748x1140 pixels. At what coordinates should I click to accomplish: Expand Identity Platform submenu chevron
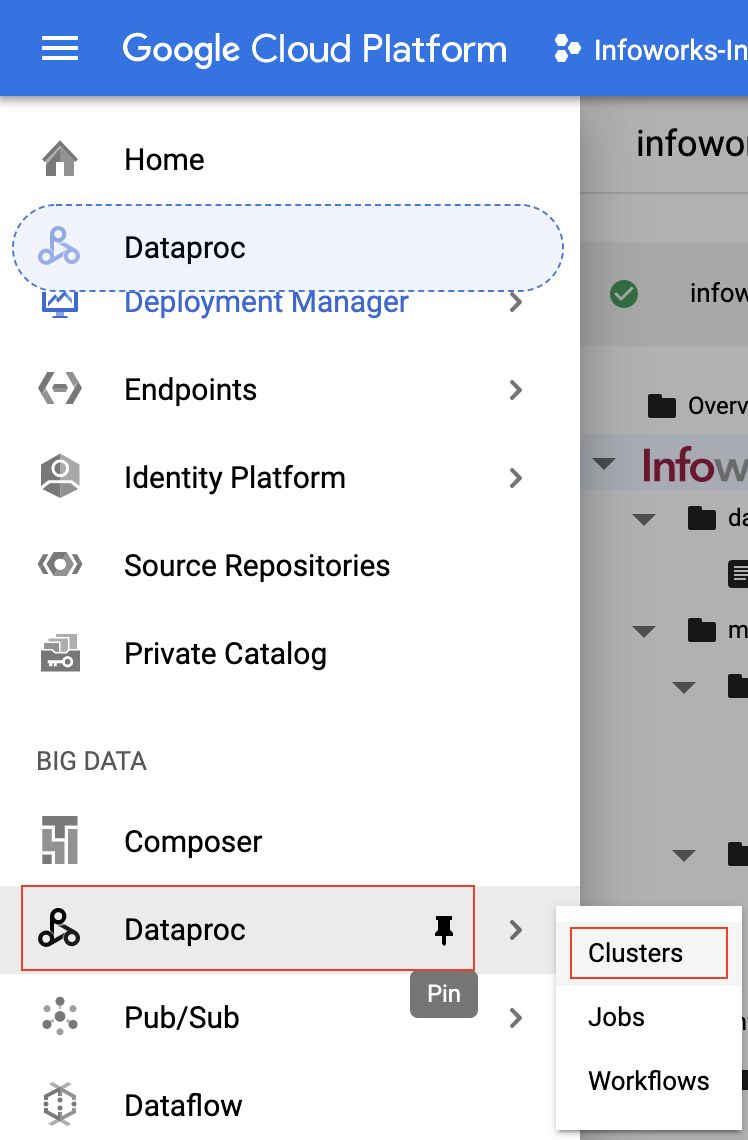click(x=515, y=478)
